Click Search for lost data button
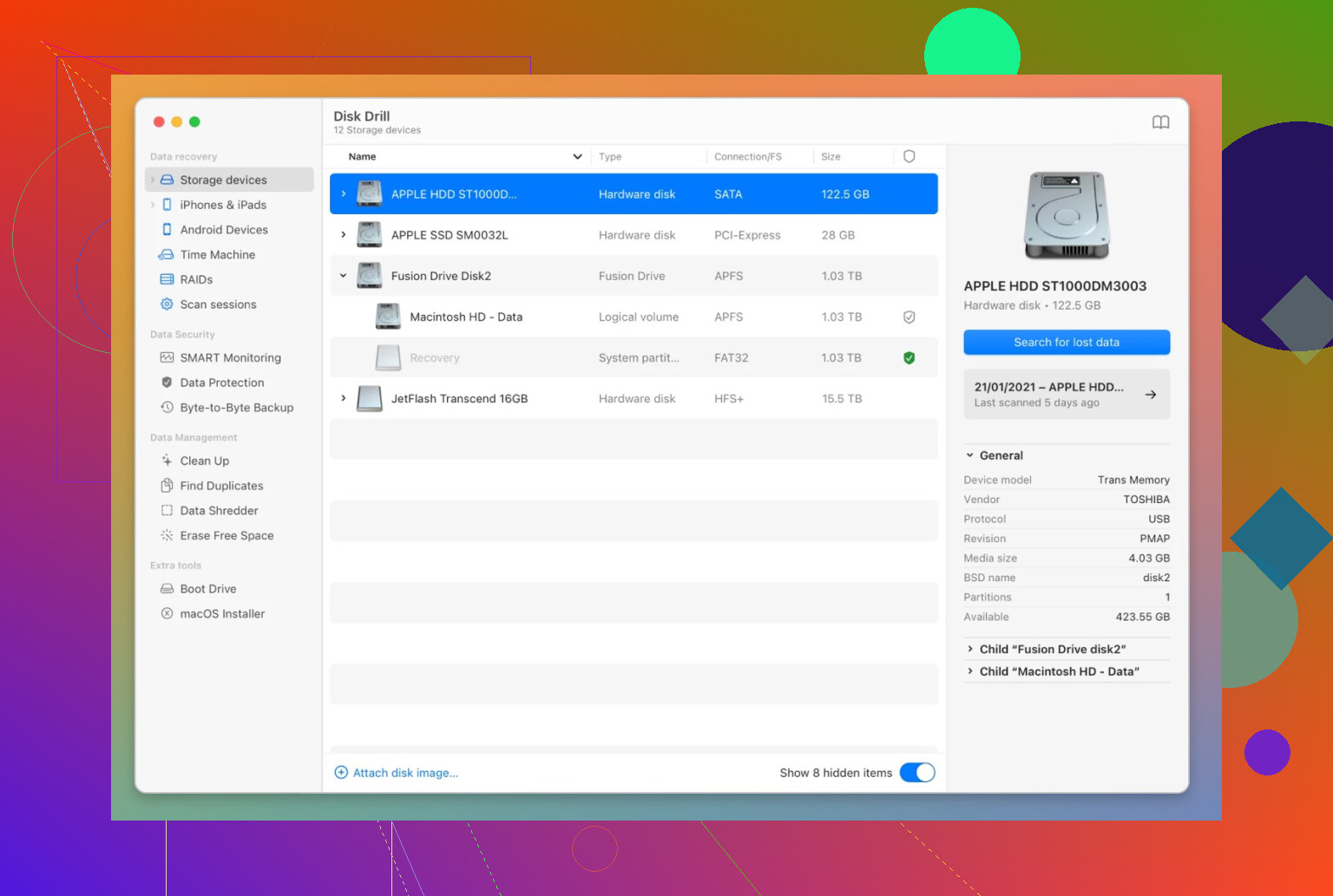 click(1067, 343)
